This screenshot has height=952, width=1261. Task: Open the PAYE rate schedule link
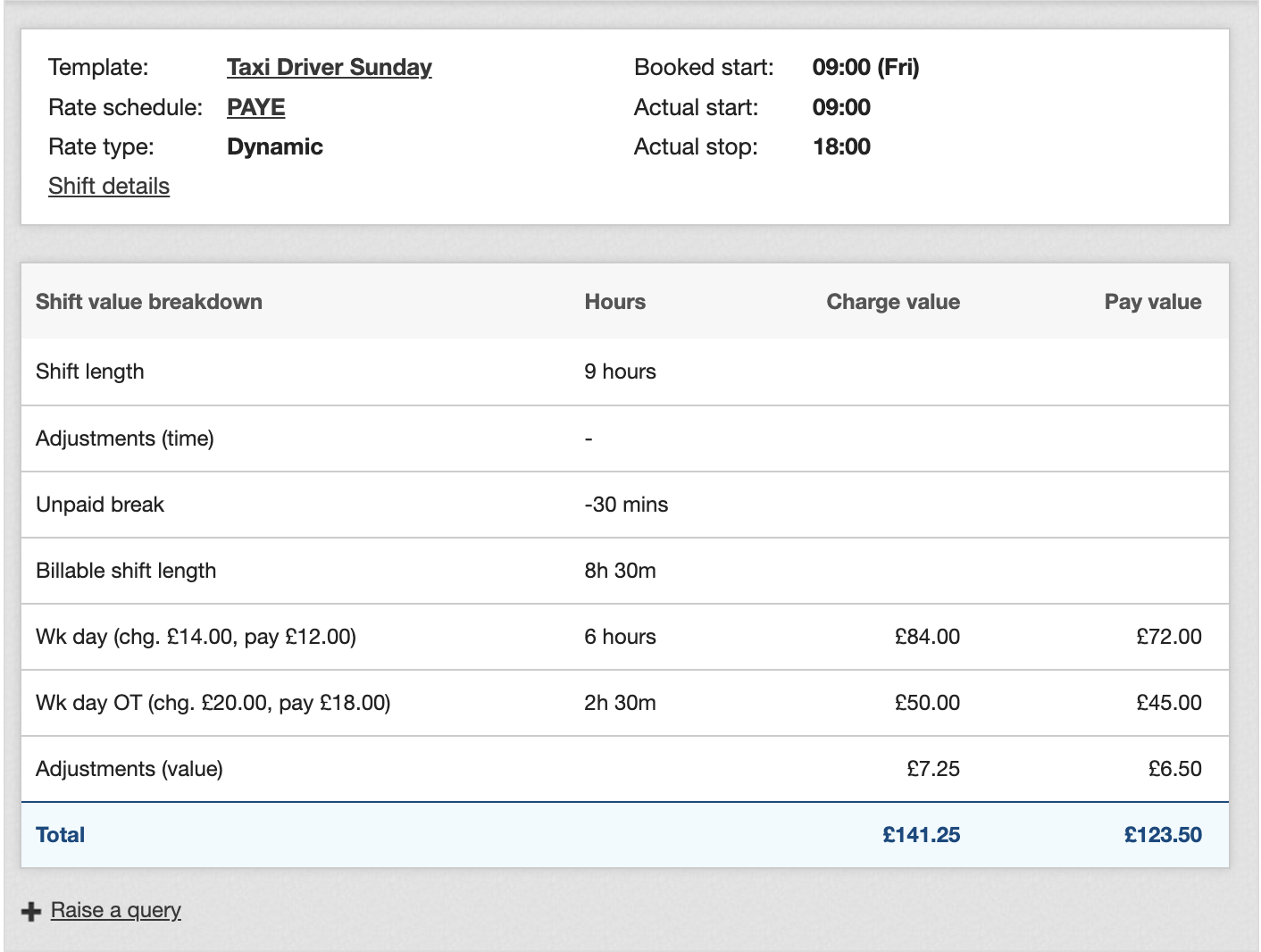255,107
